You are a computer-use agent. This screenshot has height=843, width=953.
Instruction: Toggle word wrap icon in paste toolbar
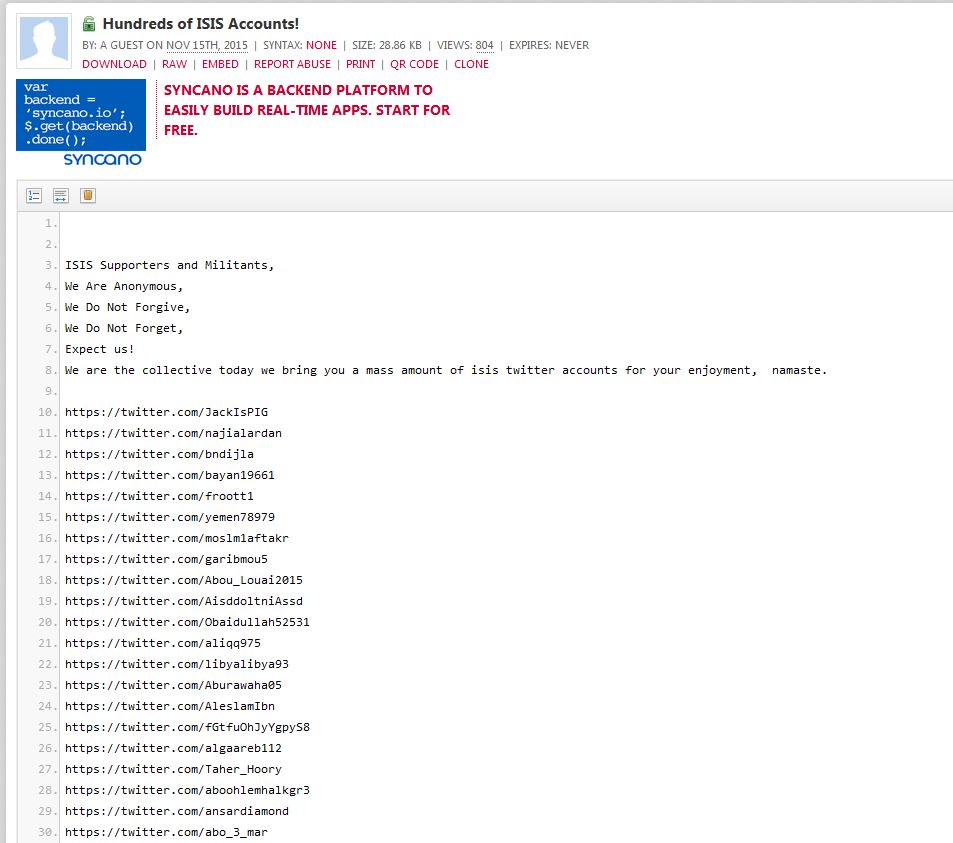click(61, 196)
